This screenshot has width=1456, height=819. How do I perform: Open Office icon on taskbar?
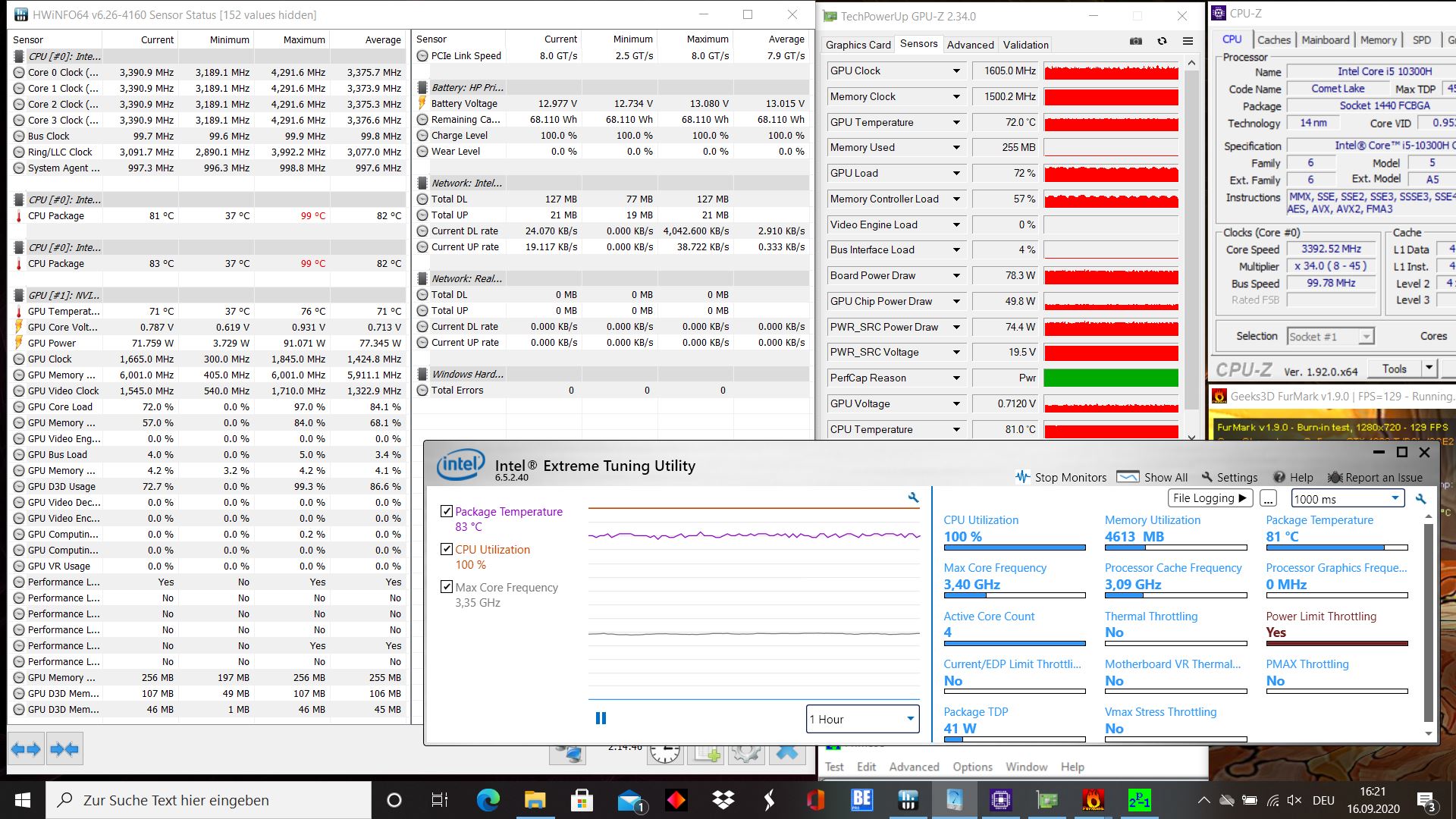point(816,800)
